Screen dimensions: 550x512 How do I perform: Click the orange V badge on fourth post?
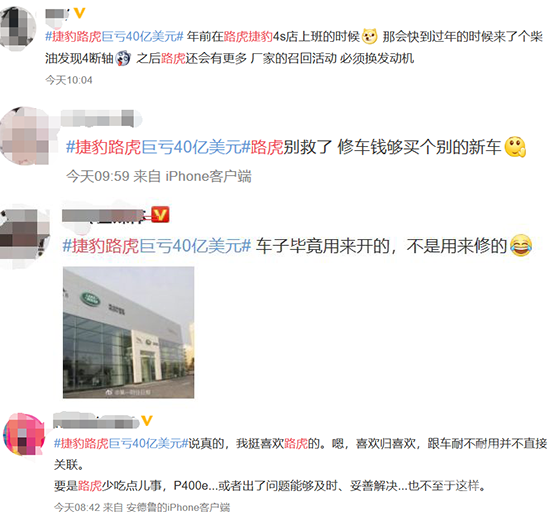(147, 420)
